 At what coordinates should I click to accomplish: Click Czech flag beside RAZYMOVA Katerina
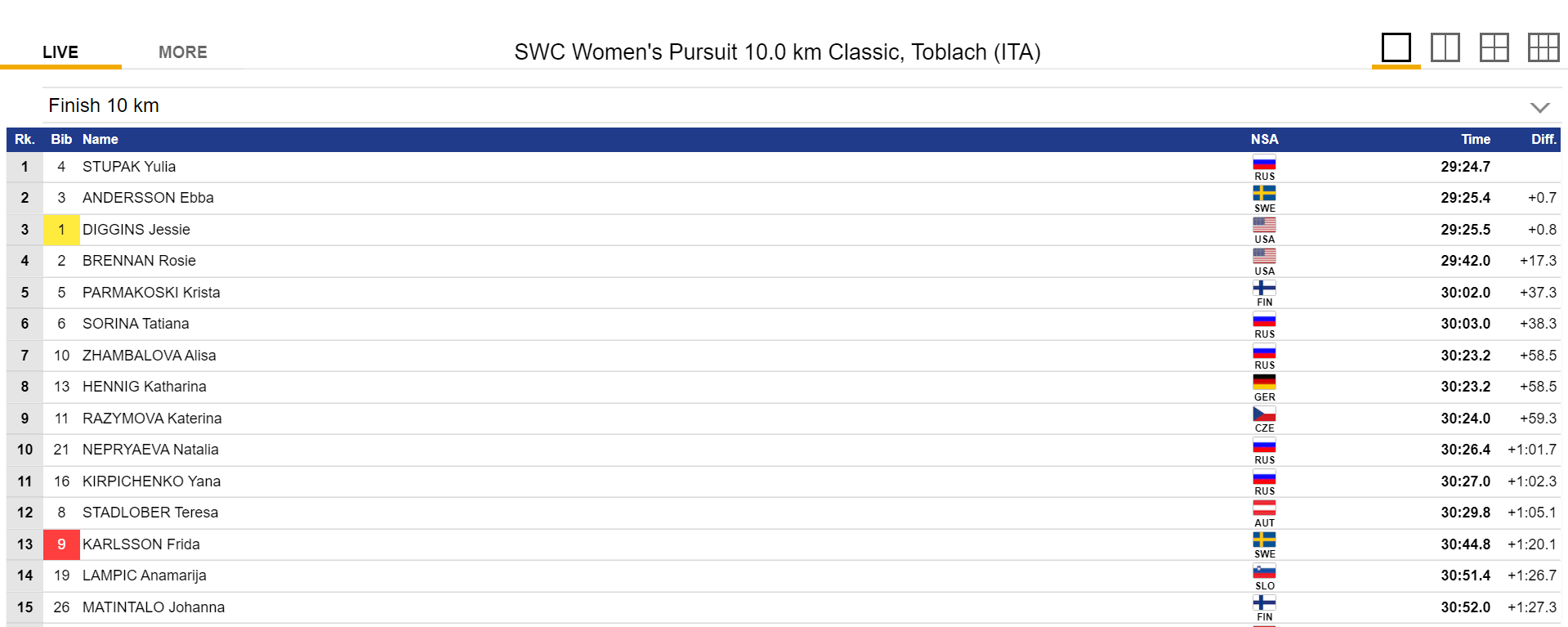[x=1264, y=414]
